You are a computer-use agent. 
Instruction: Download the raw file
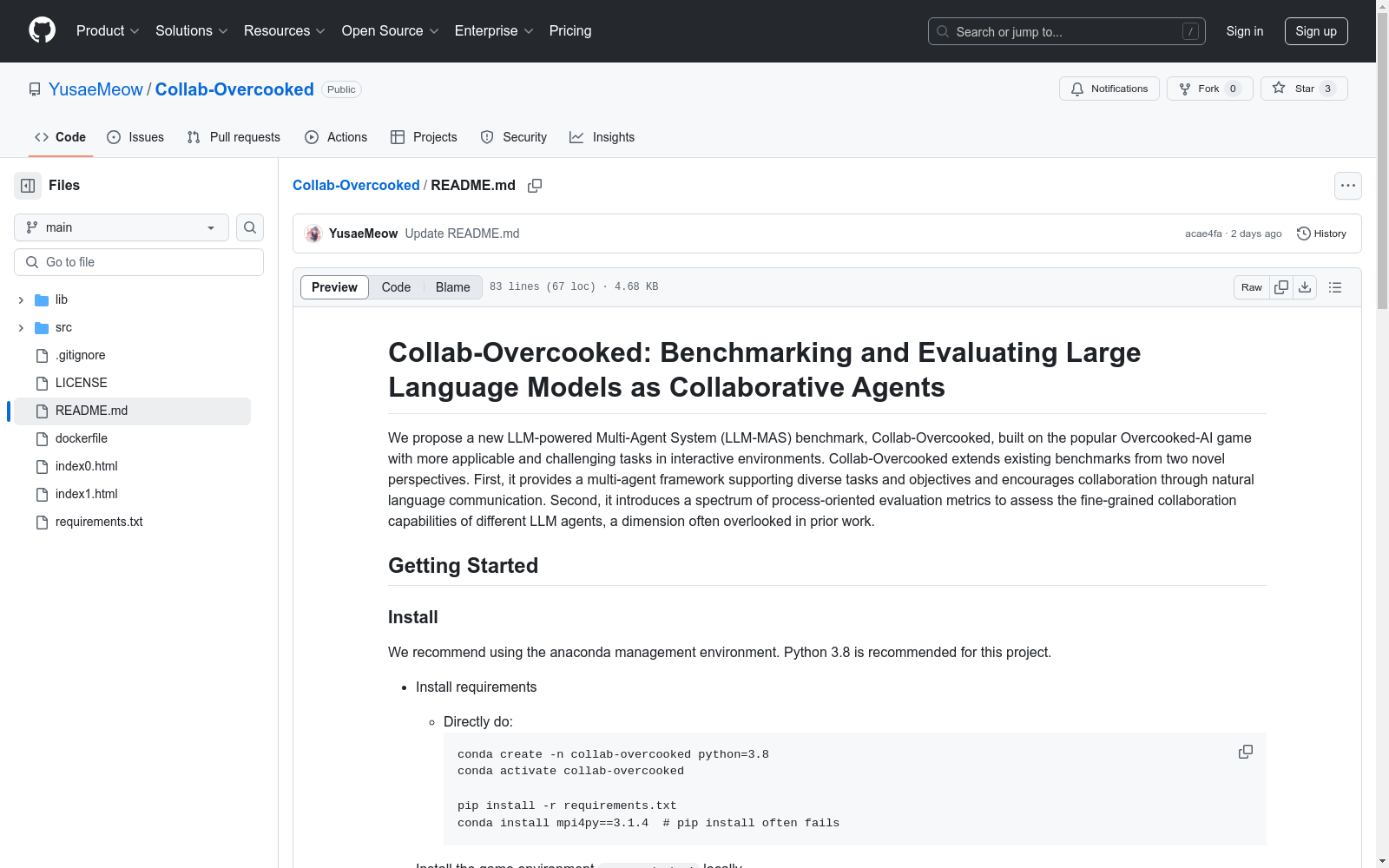pos(1305,287)
